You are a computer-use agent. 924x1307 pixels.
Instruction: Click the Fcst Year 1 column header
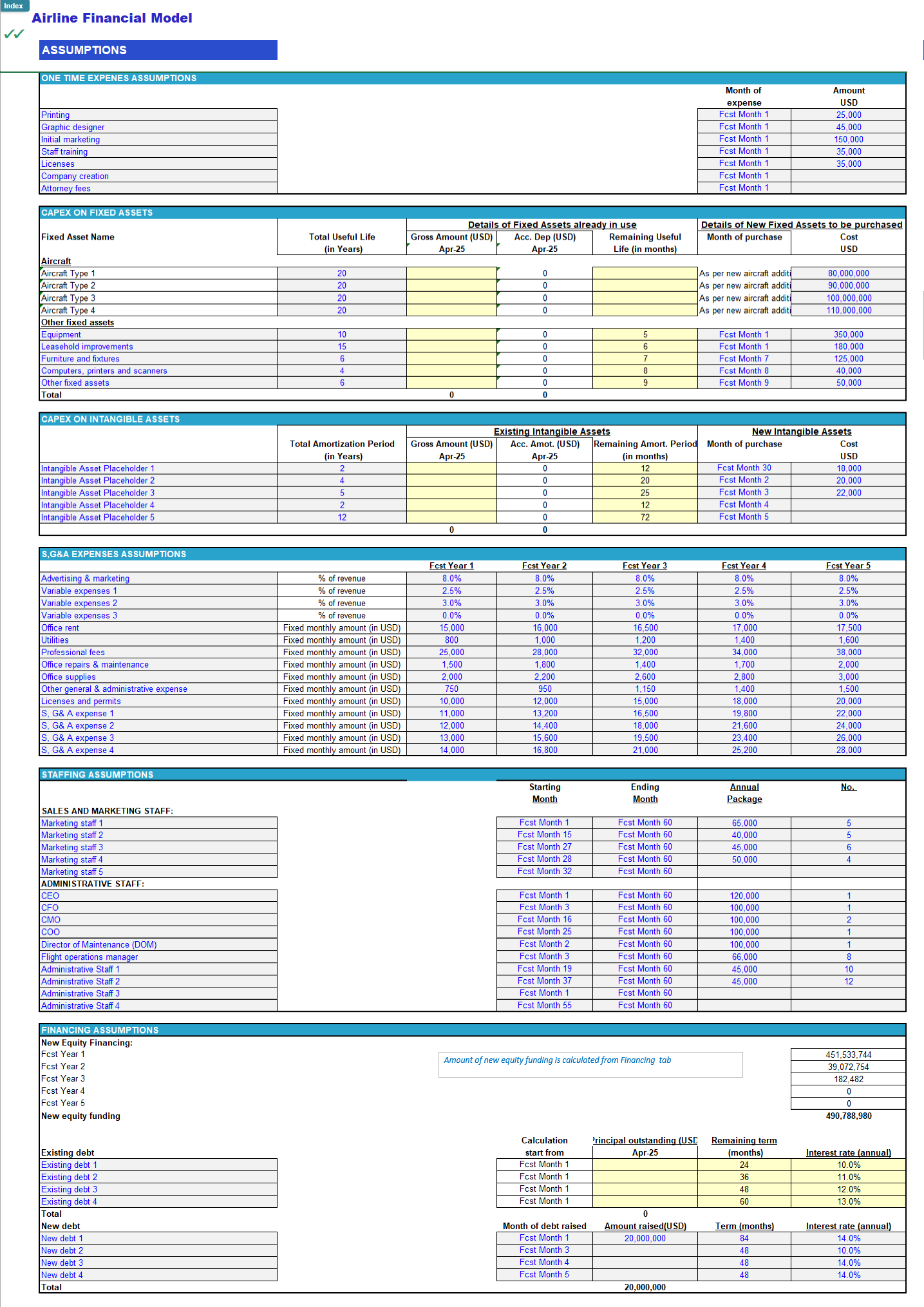[x=451, y=566]
